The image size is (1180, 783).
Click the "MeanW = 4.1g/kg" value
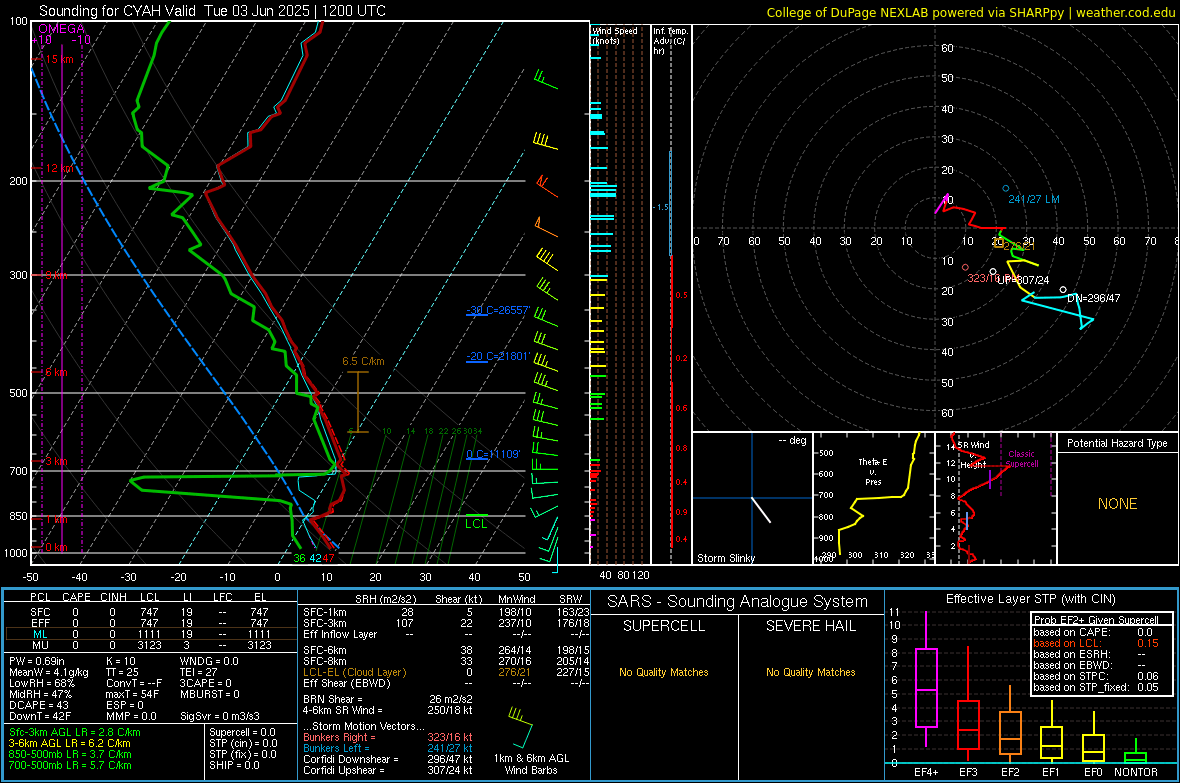pos(48,672)
